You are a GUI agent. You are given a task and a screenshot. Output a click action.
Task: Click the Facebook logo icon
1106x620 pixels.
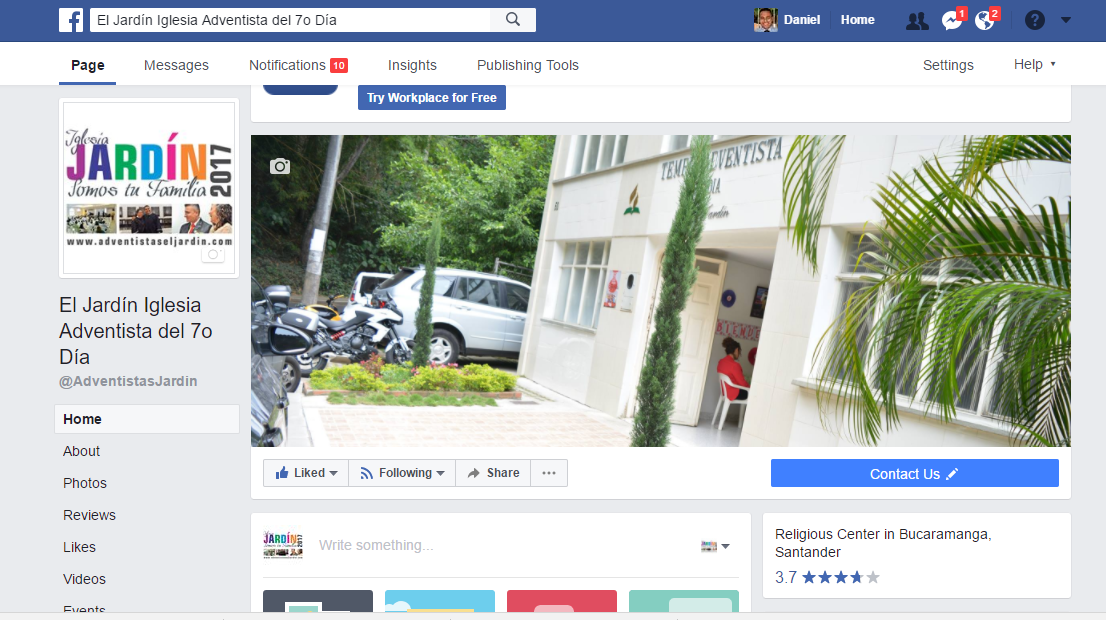click(71, 20)
